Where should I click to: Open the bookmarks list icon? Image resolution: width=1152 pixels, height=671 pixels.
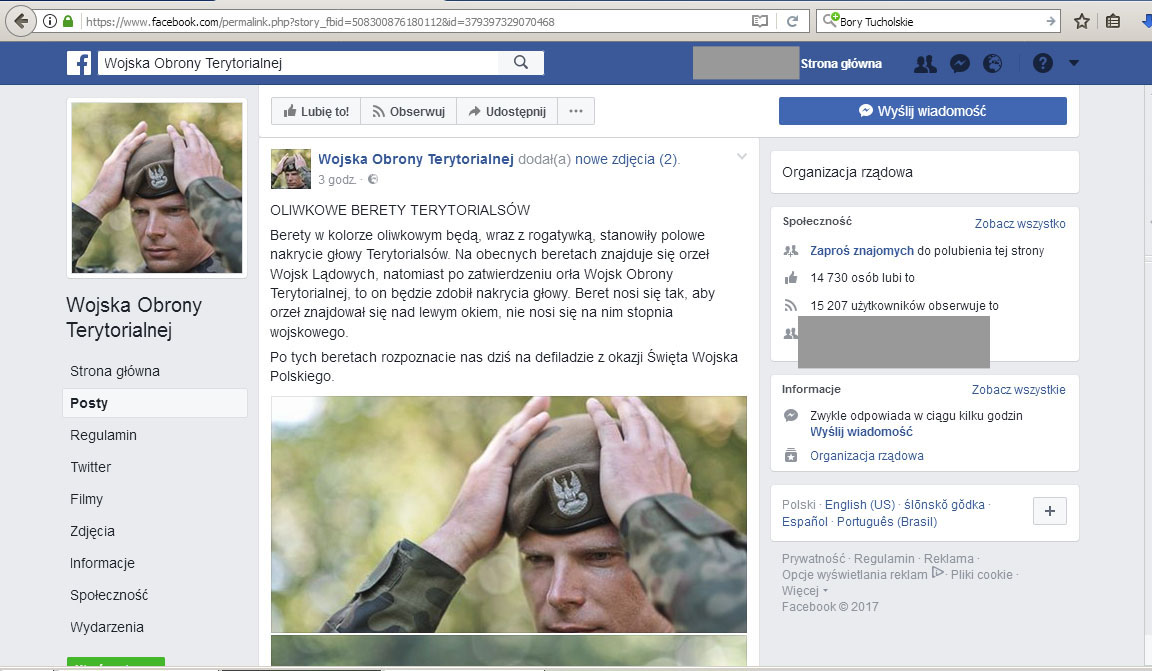pyautogui.click(x=1113, y=21)
